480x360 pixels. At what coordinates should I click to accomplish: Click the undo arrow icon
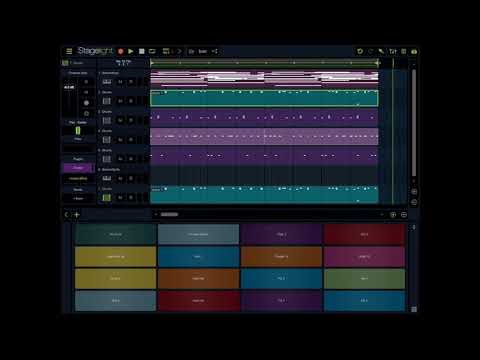(x=360, y=51)
